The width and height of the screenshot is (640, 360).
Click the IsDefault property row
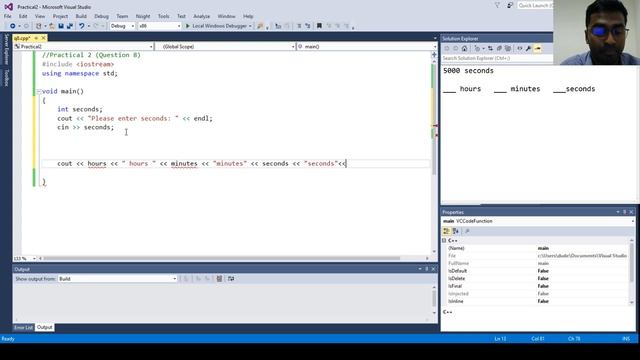click(538, 271)
